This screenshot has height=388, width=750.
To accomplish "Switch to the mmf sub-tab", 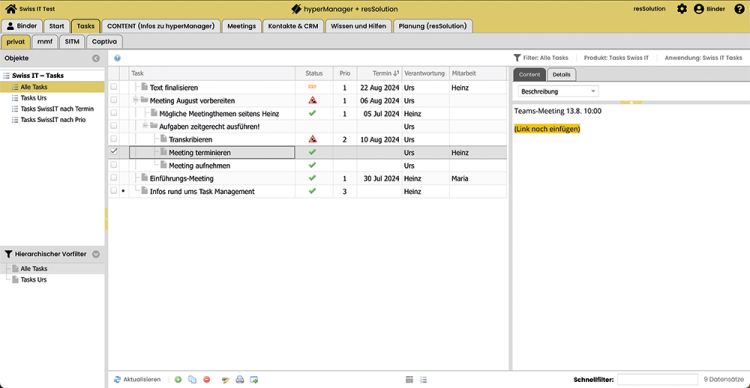I will (44, 42).
